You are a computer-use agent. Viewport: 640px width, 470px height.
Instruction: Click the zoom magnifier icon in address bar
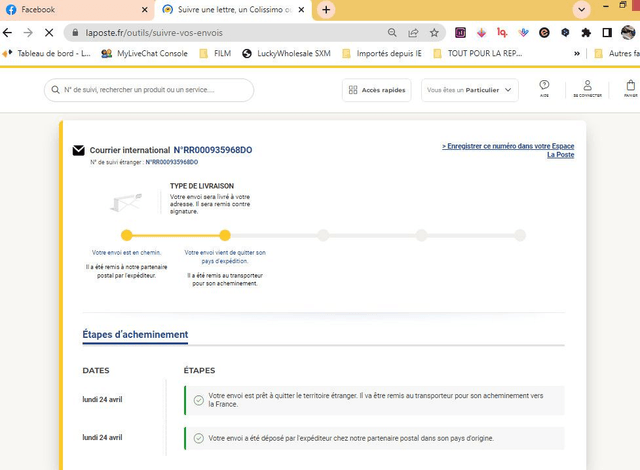tap(392, 32)
